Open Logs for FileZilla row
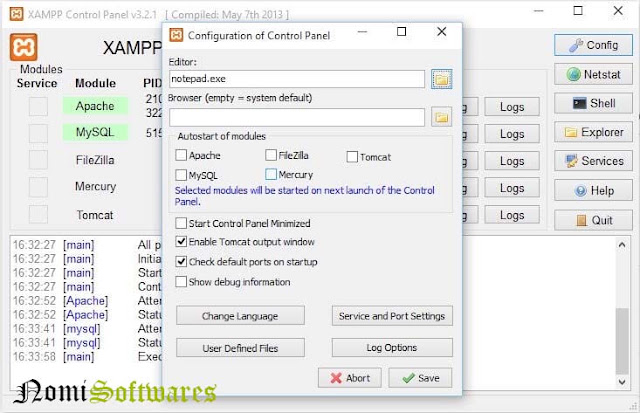The height and width of the screenshot is (413, 640). (512, 161)
